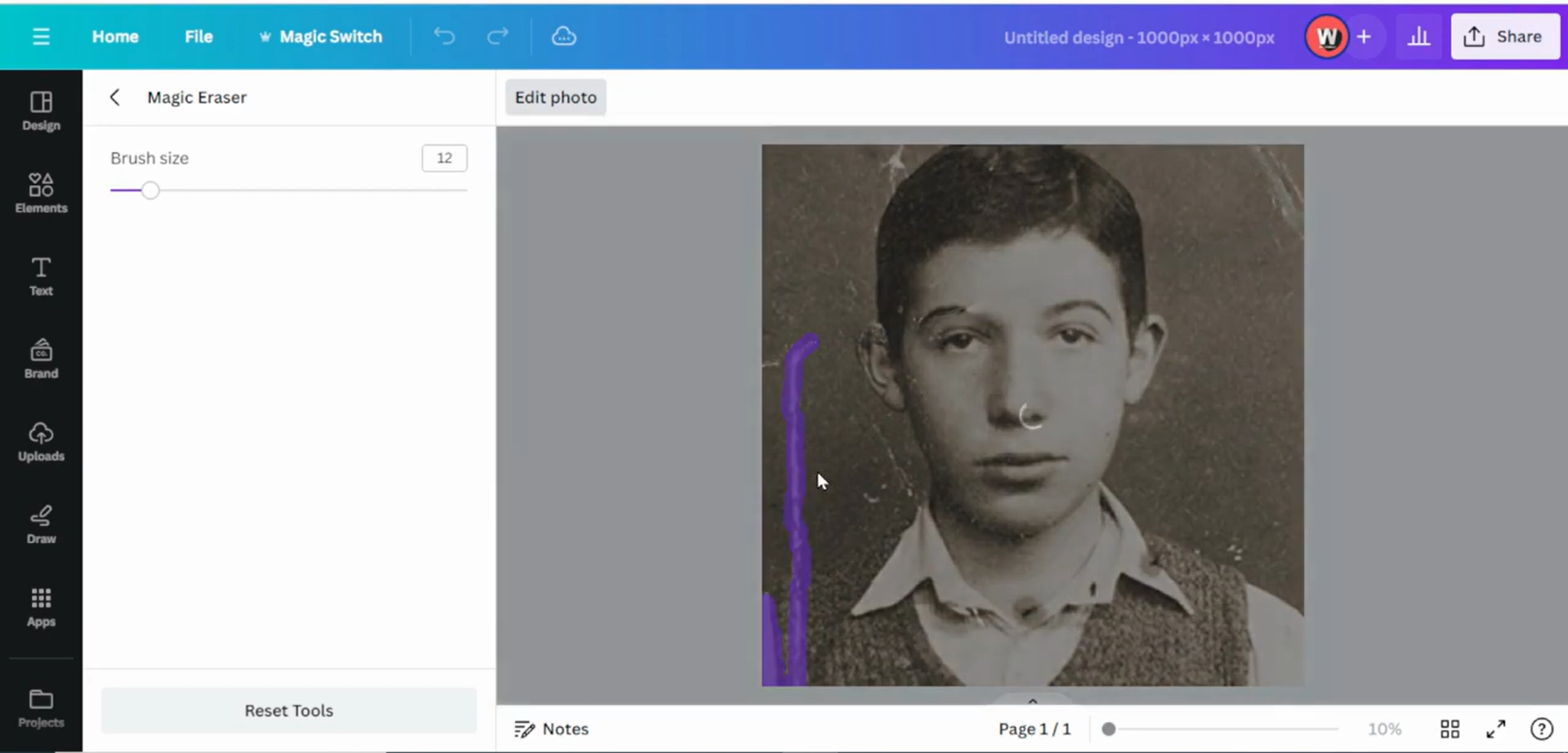Open the Uploads panel
This screenshot has height=753, width=1568.
41,441
